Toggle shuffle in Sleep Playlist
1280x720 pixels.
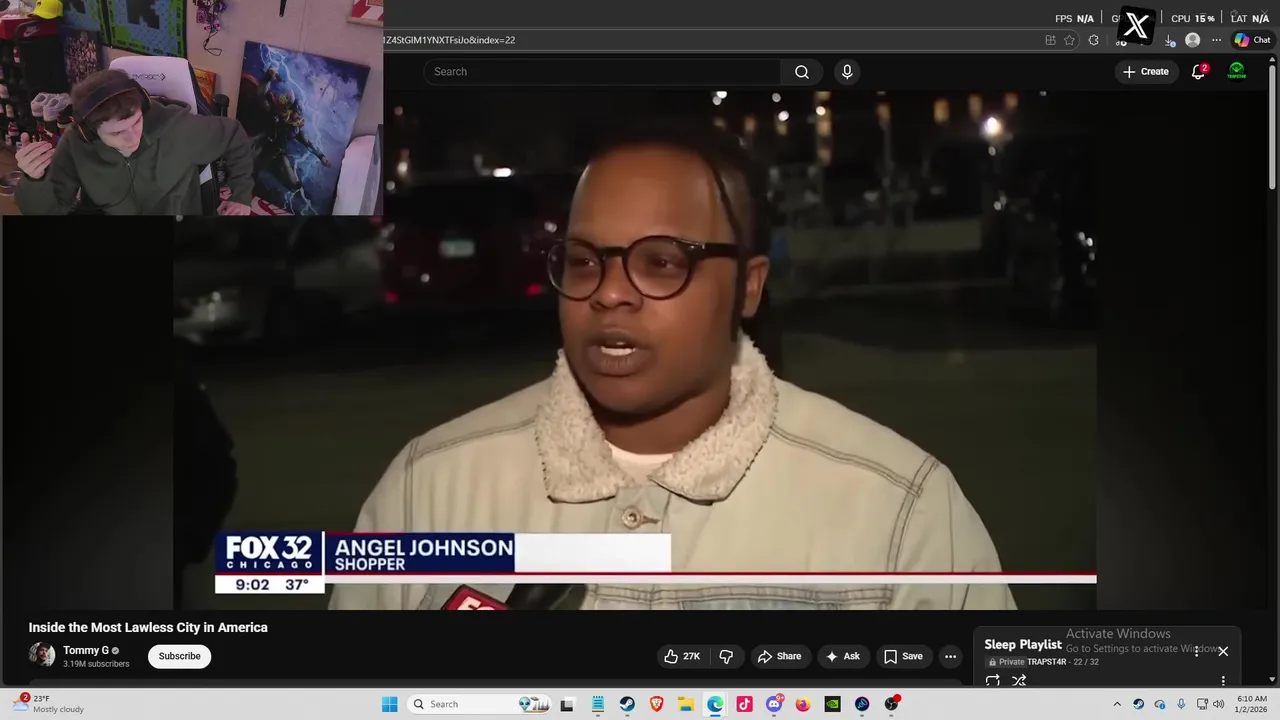pos(1019,681)
